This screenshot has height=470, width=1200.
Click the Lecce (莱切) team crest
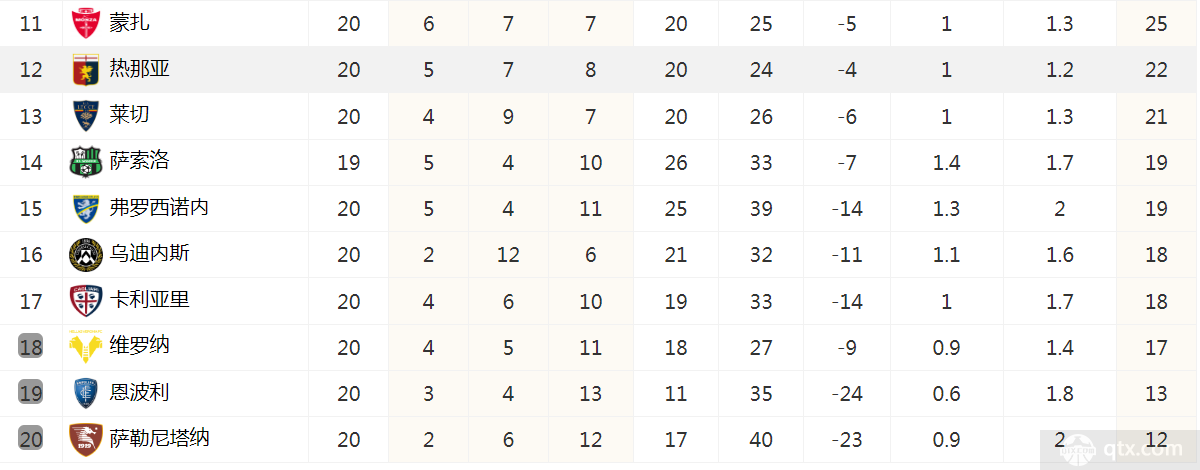[85, 115]
